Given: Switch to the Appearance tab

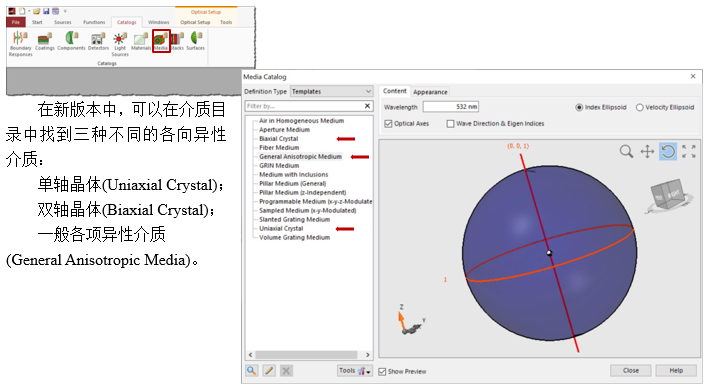Looking at the screenshot, I should [430, 92].
